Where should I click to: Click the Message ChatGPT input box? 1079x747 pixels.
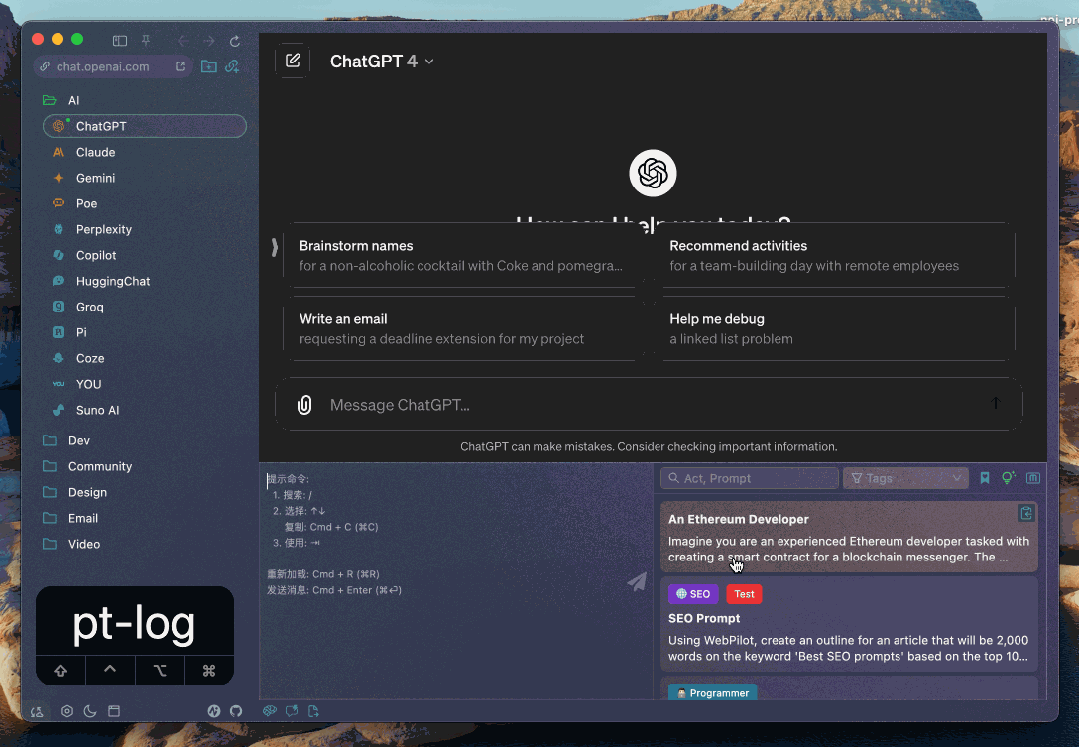(x=647, y=405)
